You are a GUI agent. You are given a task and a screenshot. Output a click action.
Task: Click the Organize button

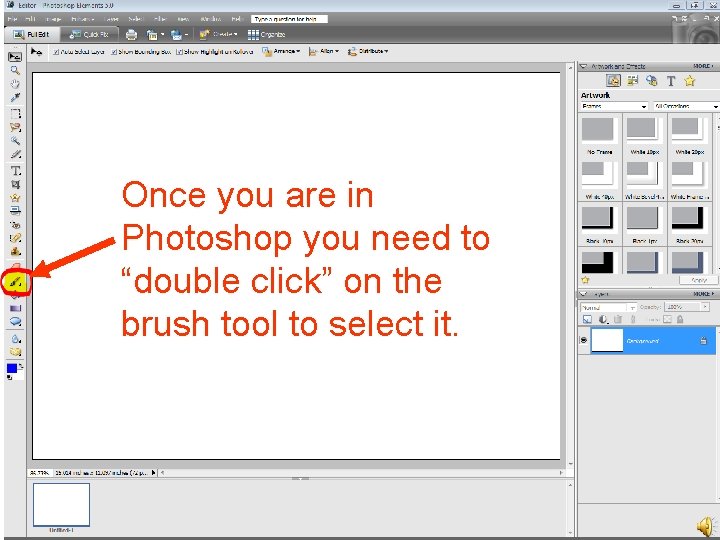(267, 34)
